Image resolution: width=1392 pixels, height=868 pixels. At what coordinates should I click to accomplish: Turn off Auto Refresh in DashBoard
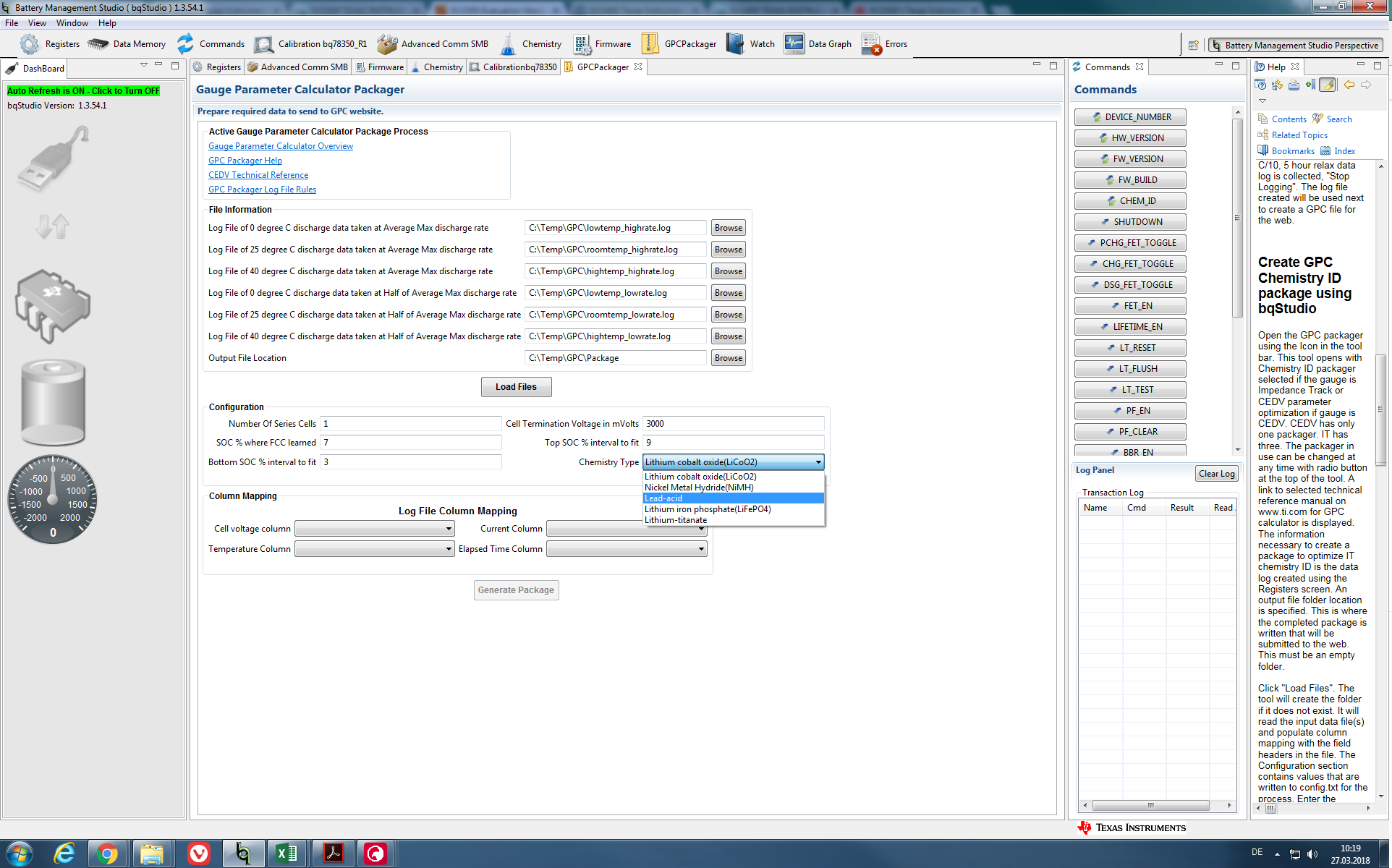coord(83,91)
